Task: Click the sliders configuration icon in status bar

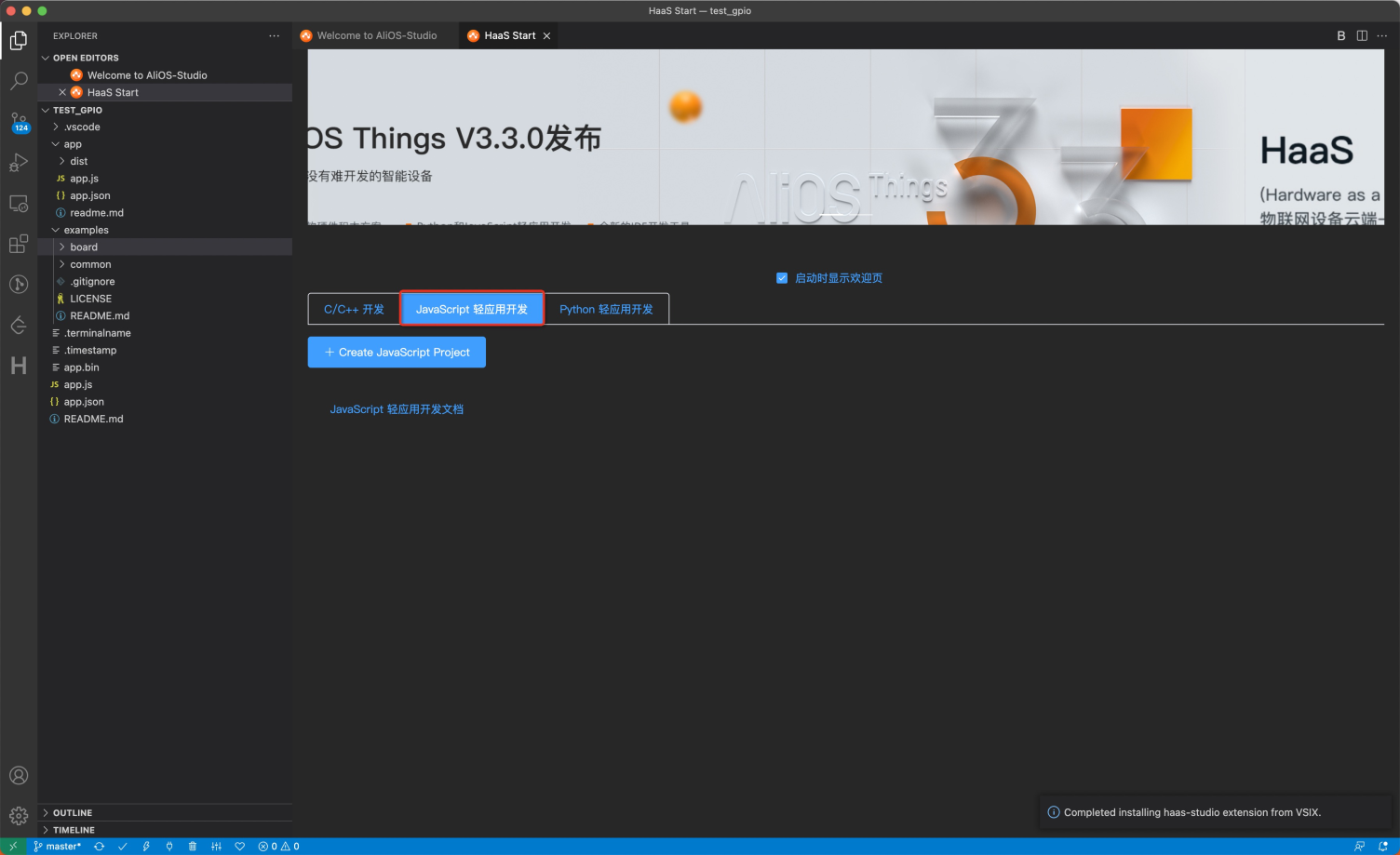Action: click(216, 847)
